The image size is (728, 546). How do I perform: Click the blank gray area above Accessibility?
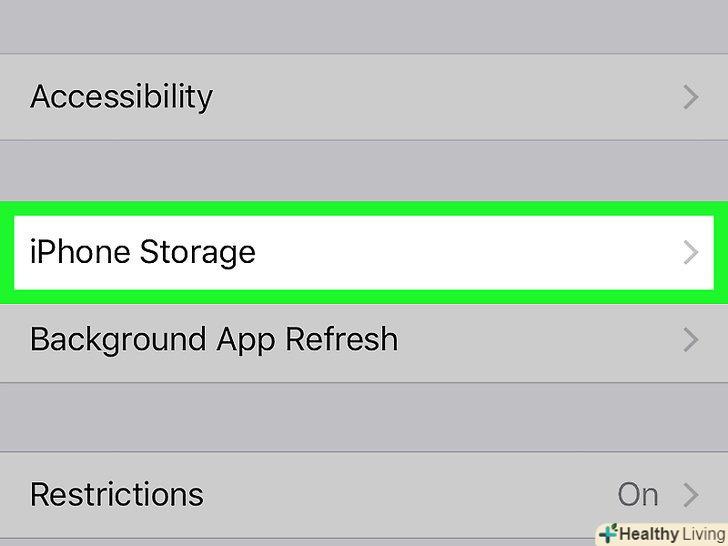click(364, 25)
